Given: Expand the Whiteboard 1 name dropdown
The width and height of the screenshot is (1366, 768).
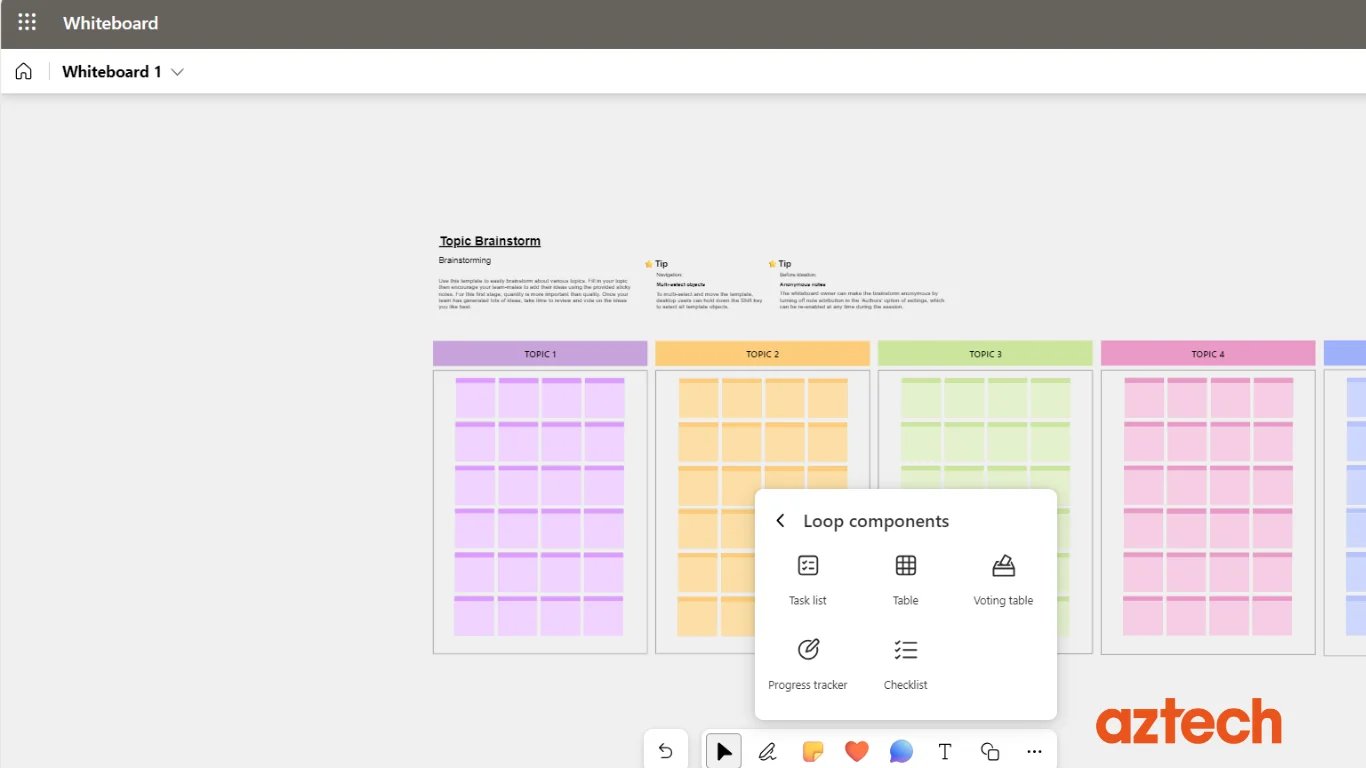Looking at the screenshot, I should click(x=178, y=72).
